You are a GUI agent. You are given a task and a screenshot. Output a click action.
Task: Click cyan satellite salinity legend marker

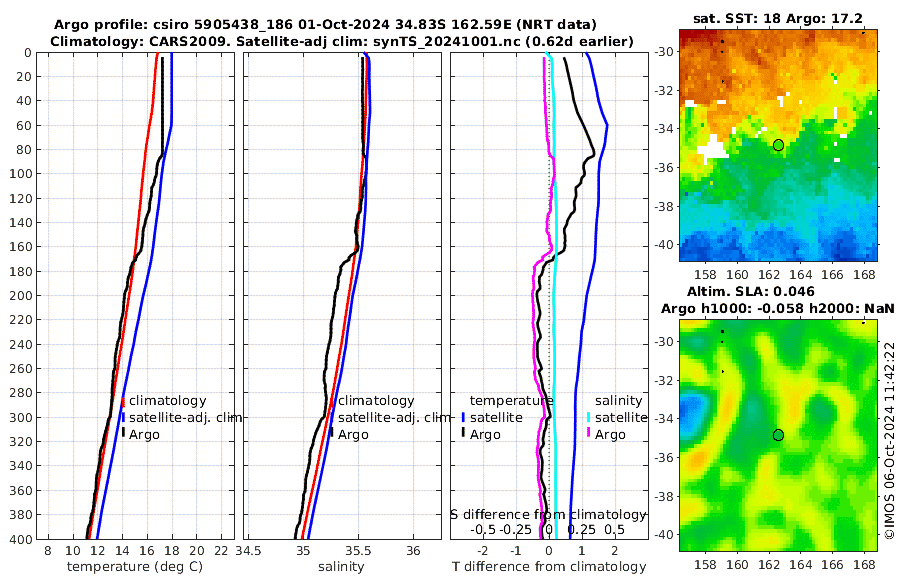(588, 417)
